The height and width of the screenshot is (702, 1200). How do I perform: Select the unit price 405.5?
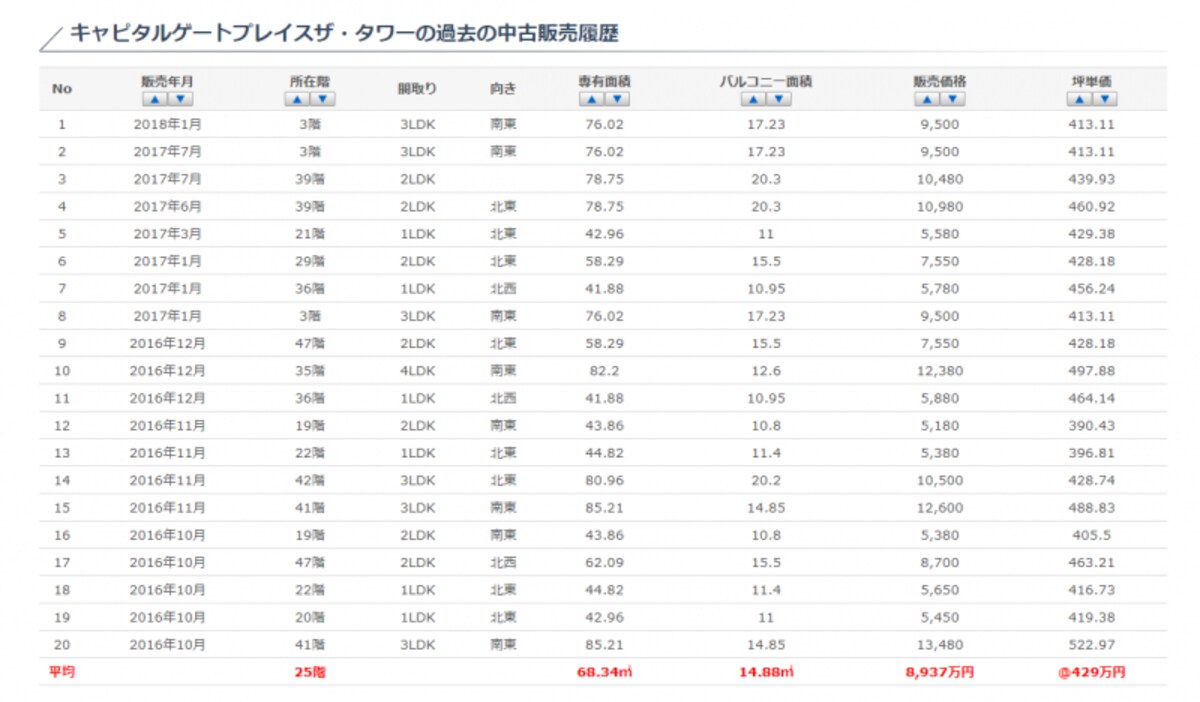point(1091,535)
